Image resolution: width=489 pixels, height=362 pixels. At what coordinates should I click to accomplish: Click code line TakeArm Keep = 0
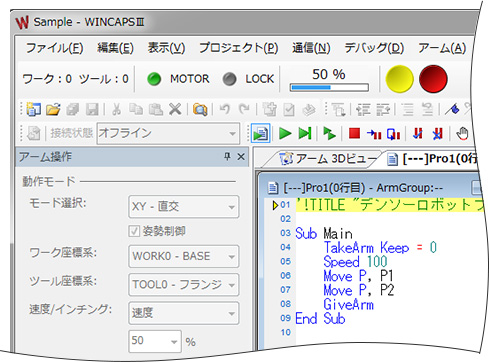pyautogui.click(x=380, y=248)
